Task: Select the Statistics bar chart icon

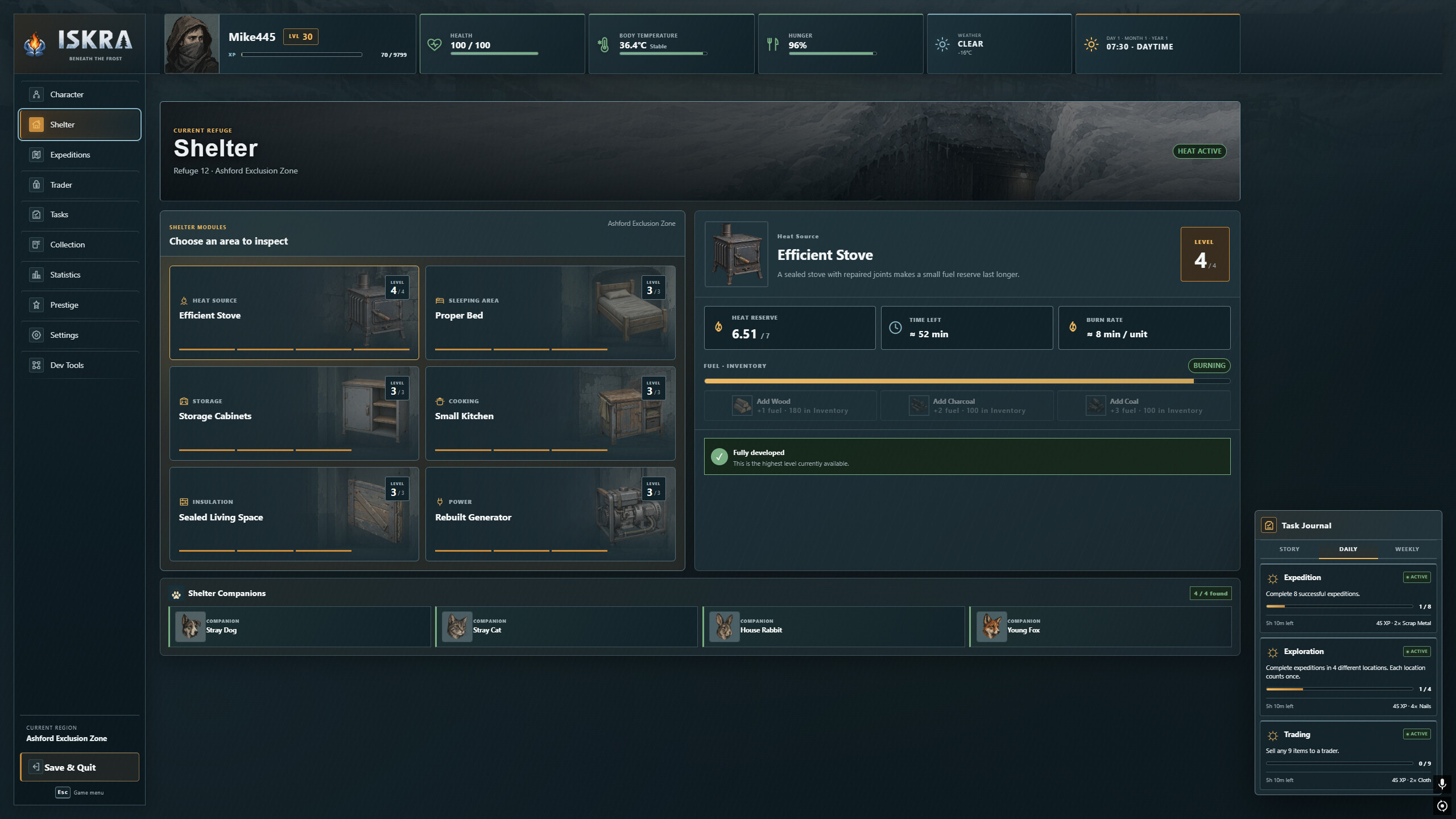Action: 36,275
